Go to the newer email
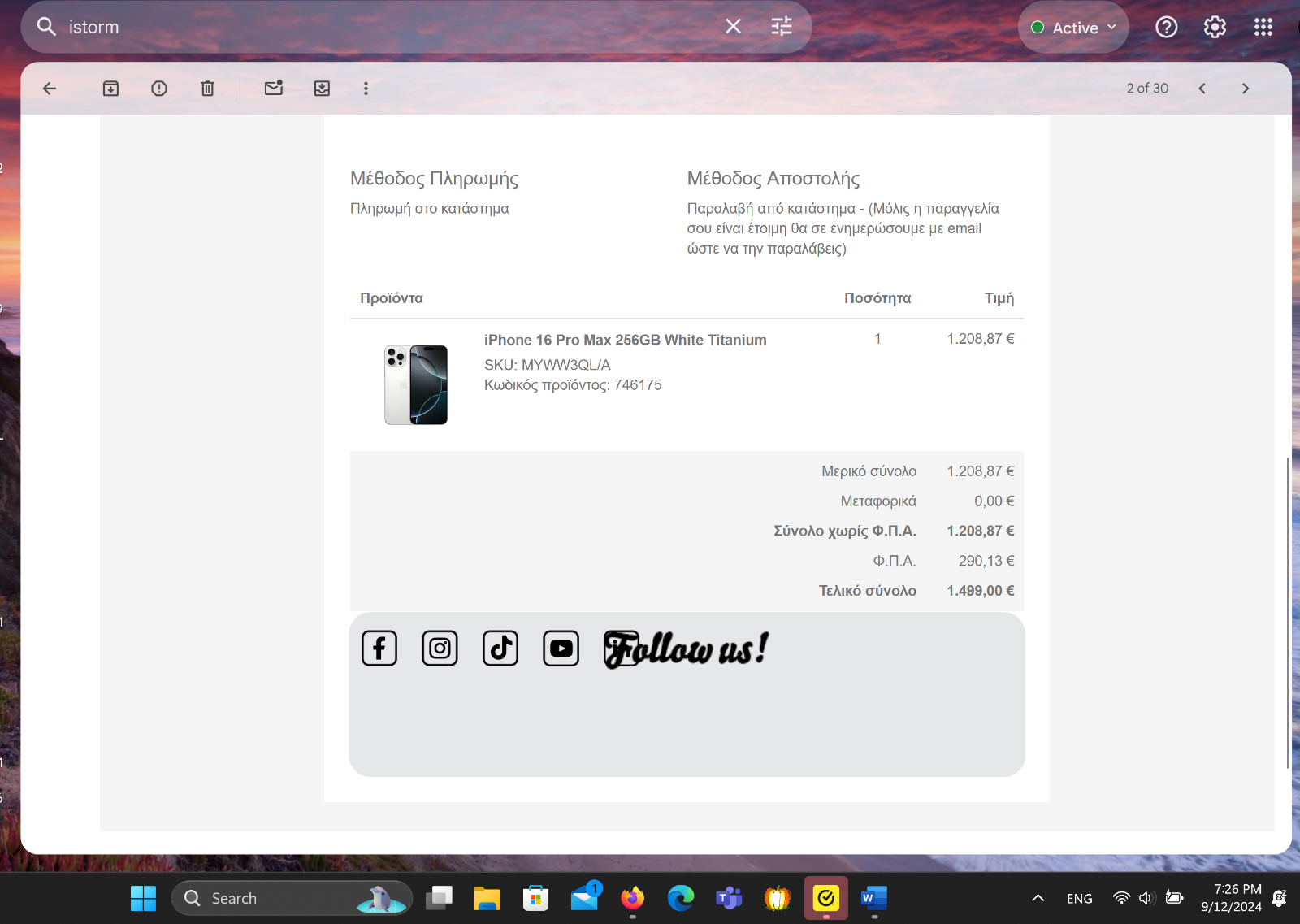 [1202, 89]
